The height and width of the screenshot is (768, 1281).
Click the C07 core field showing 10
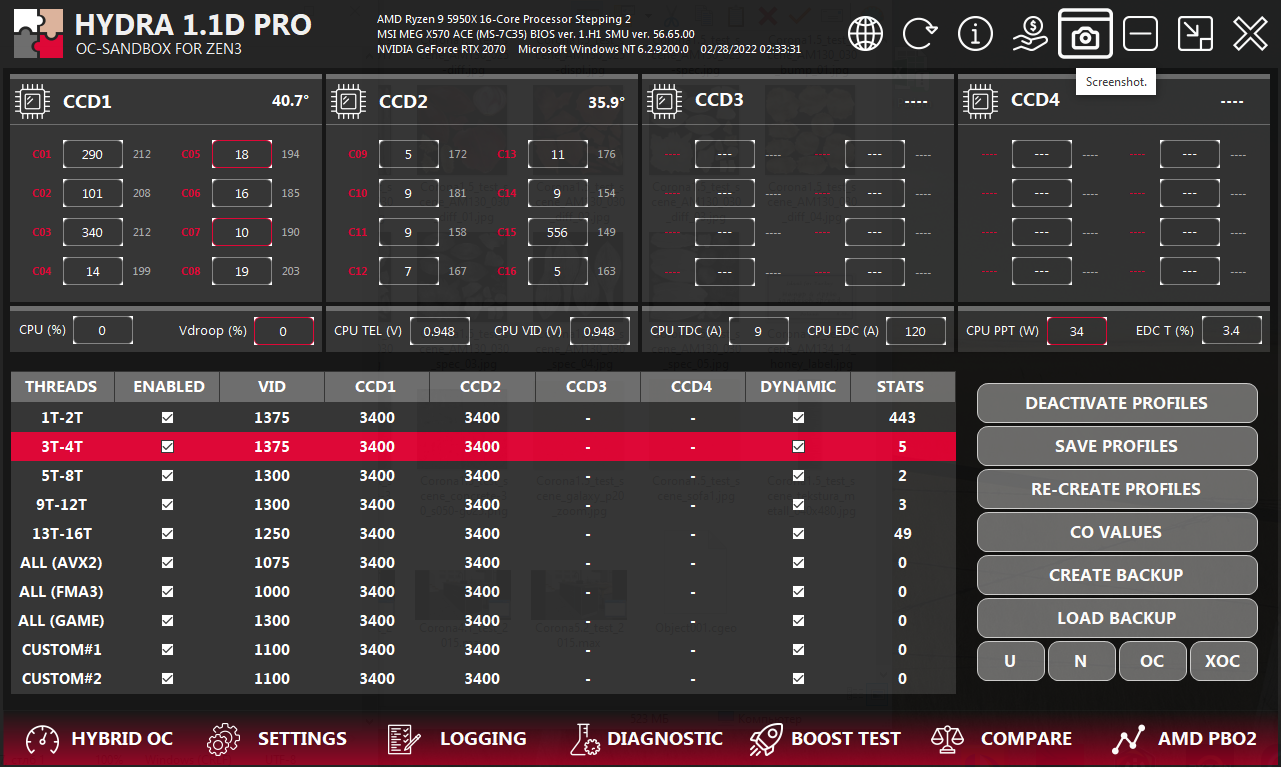(x=242, y=232)
